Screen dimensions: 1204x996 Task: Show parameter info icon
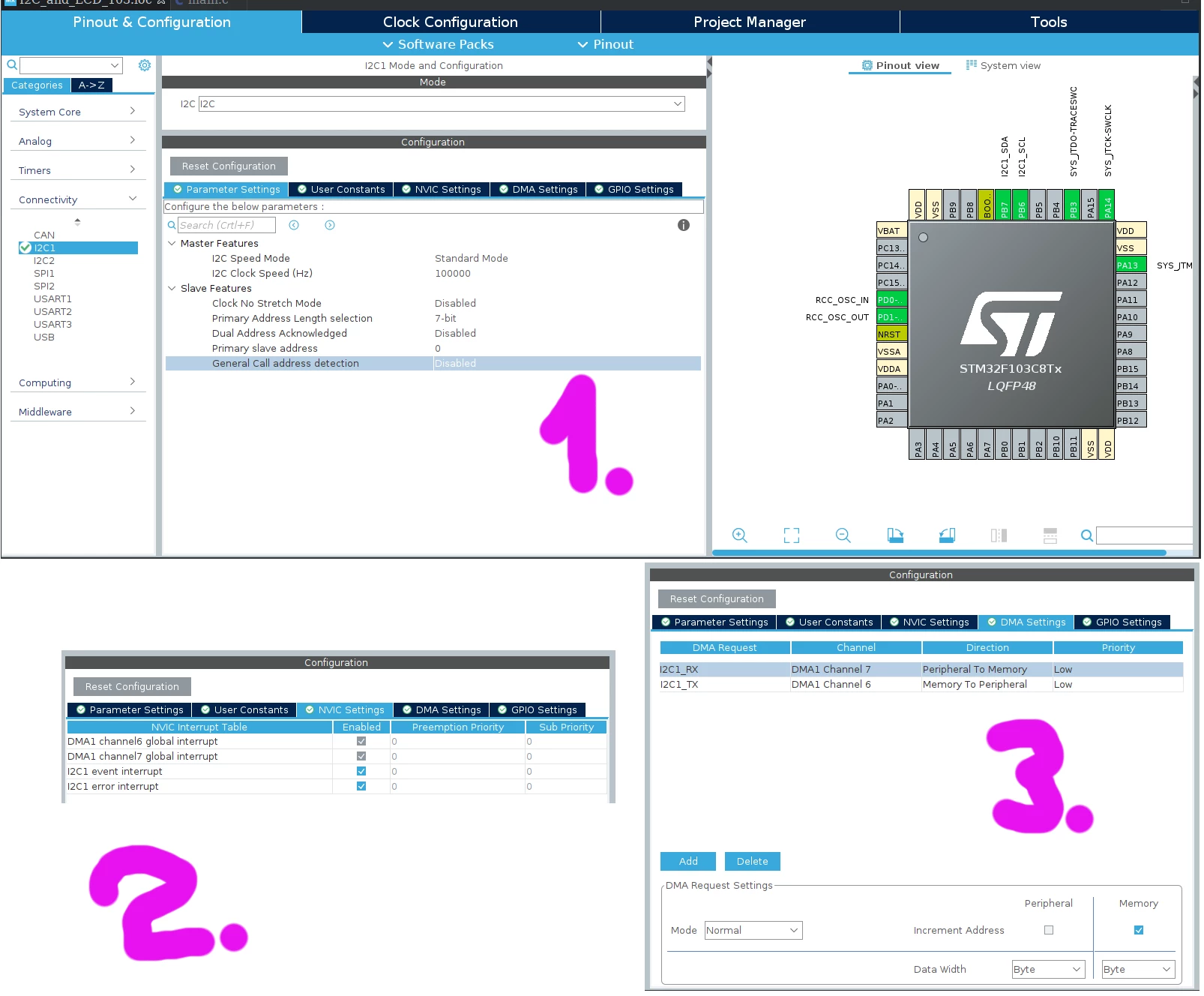684,225
